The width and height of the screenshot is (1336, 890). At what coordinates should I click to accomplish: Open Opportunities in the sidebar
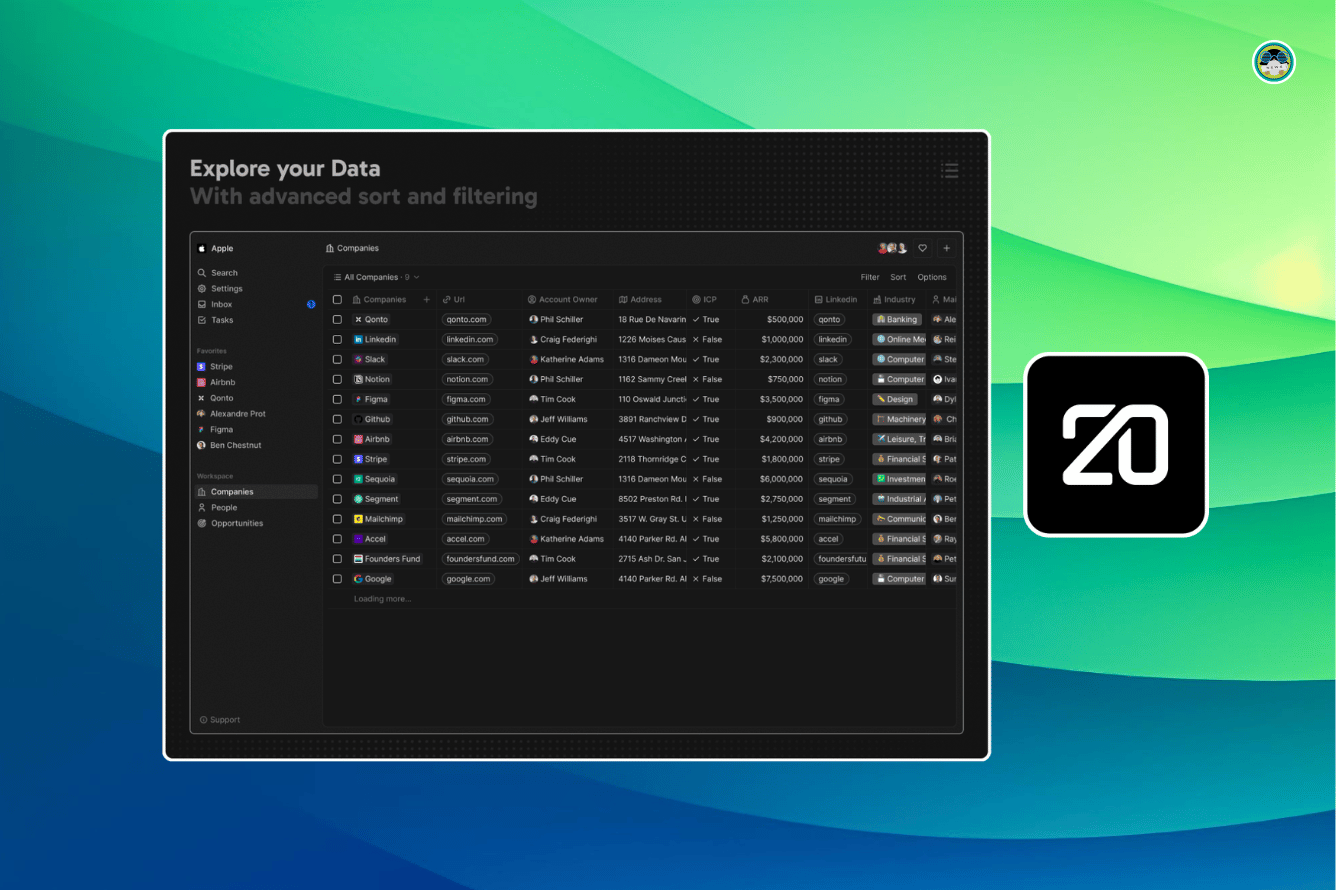click(237, 523)
